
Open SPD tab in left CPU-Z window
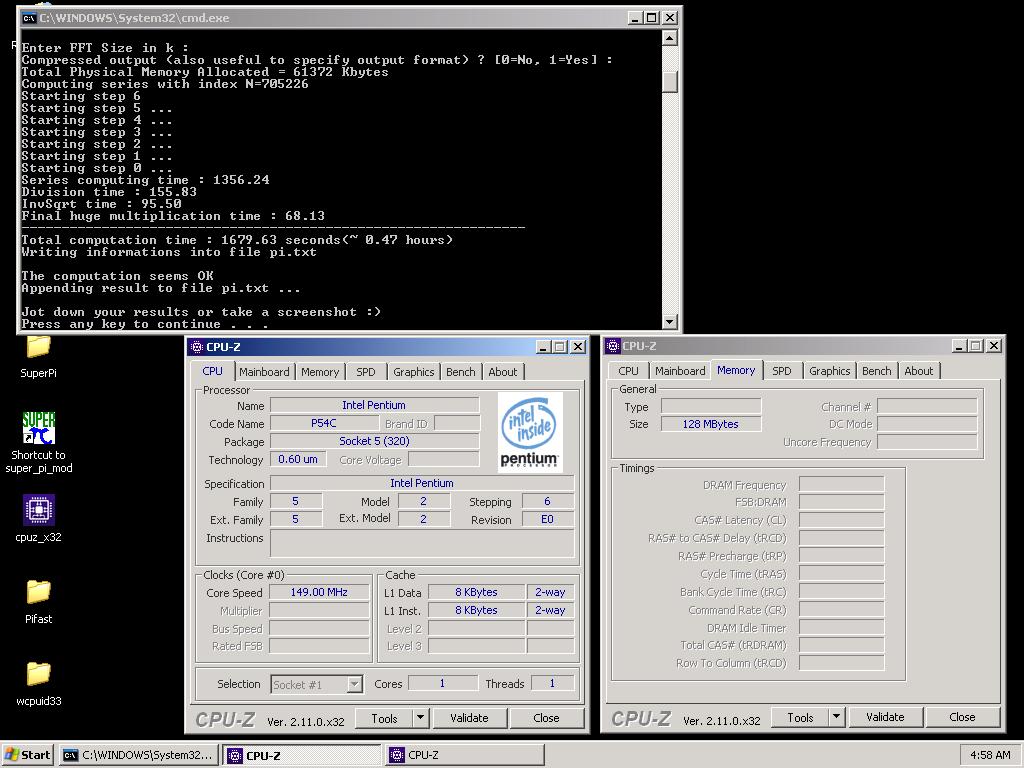[366, 372]
